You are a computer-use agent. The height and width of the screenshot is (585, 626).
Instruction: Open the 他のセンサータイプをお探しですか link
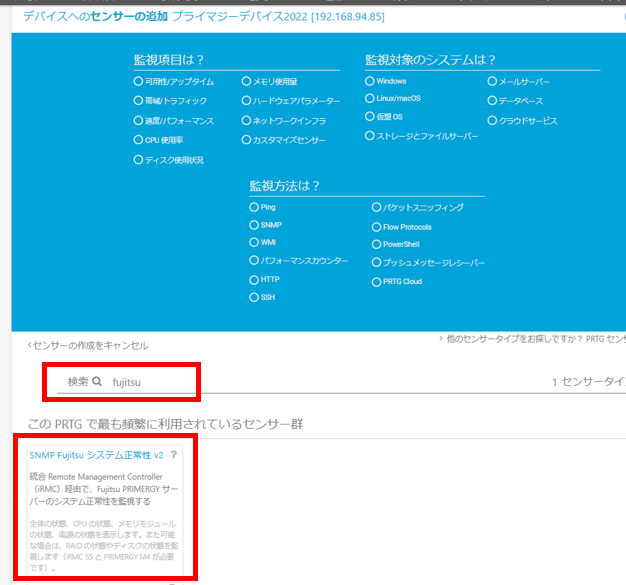[x=533, y=339]
